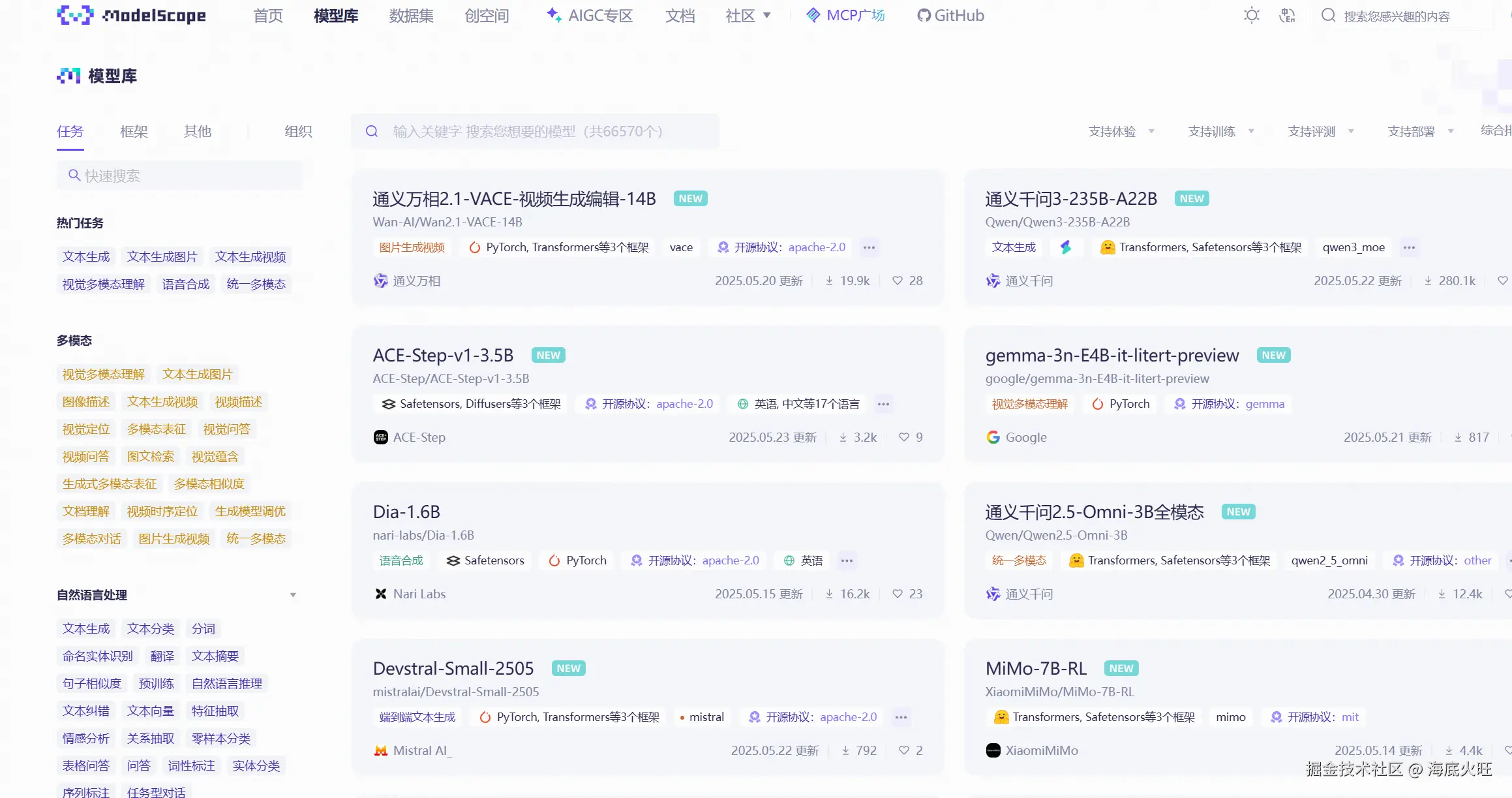Image resolution: width=1512 pixels, height=798 pixels.
Task: Click the lightning icon on Qwen3-235B-A22B card
Action: tap(1066, 247)
